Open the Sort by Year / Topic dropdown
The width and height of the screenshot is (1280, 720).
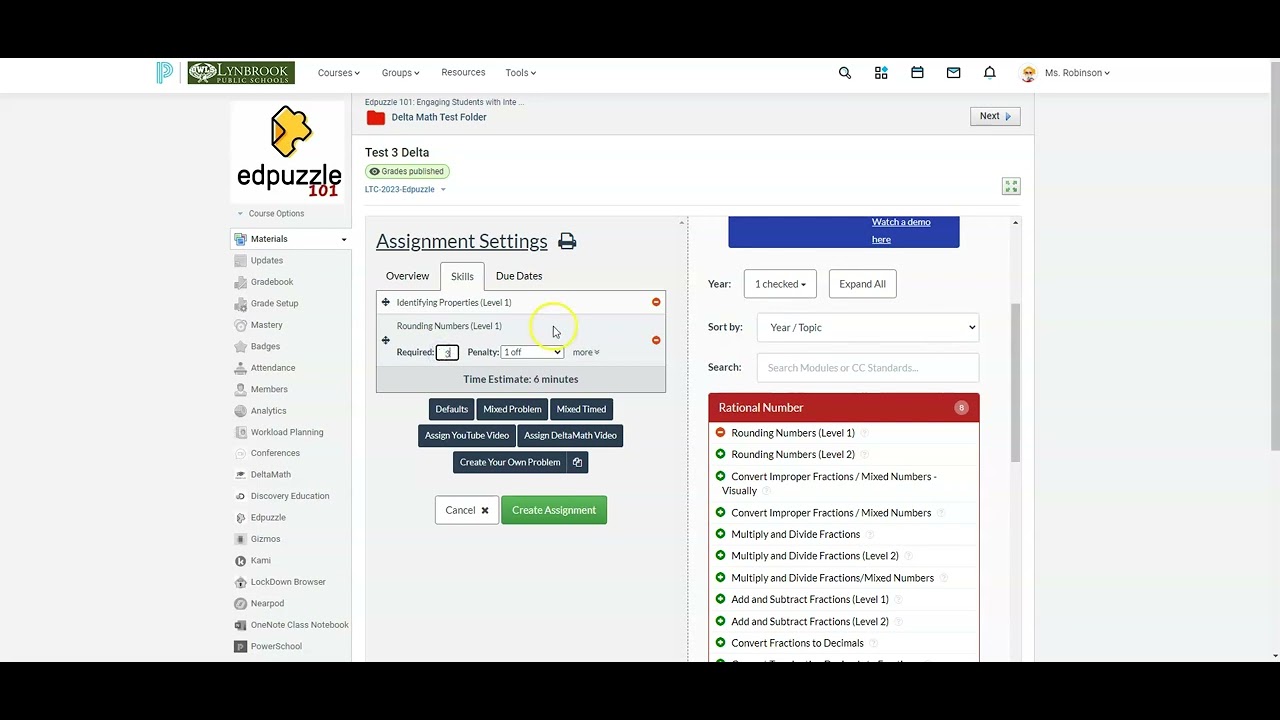[868, 327]
